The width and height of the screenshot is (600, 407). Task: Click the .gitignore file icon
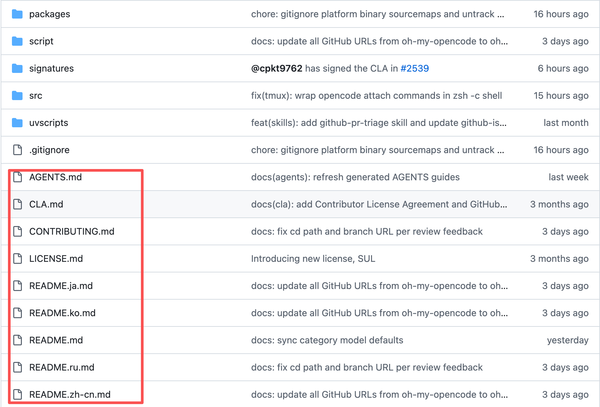tap(17, 150)
